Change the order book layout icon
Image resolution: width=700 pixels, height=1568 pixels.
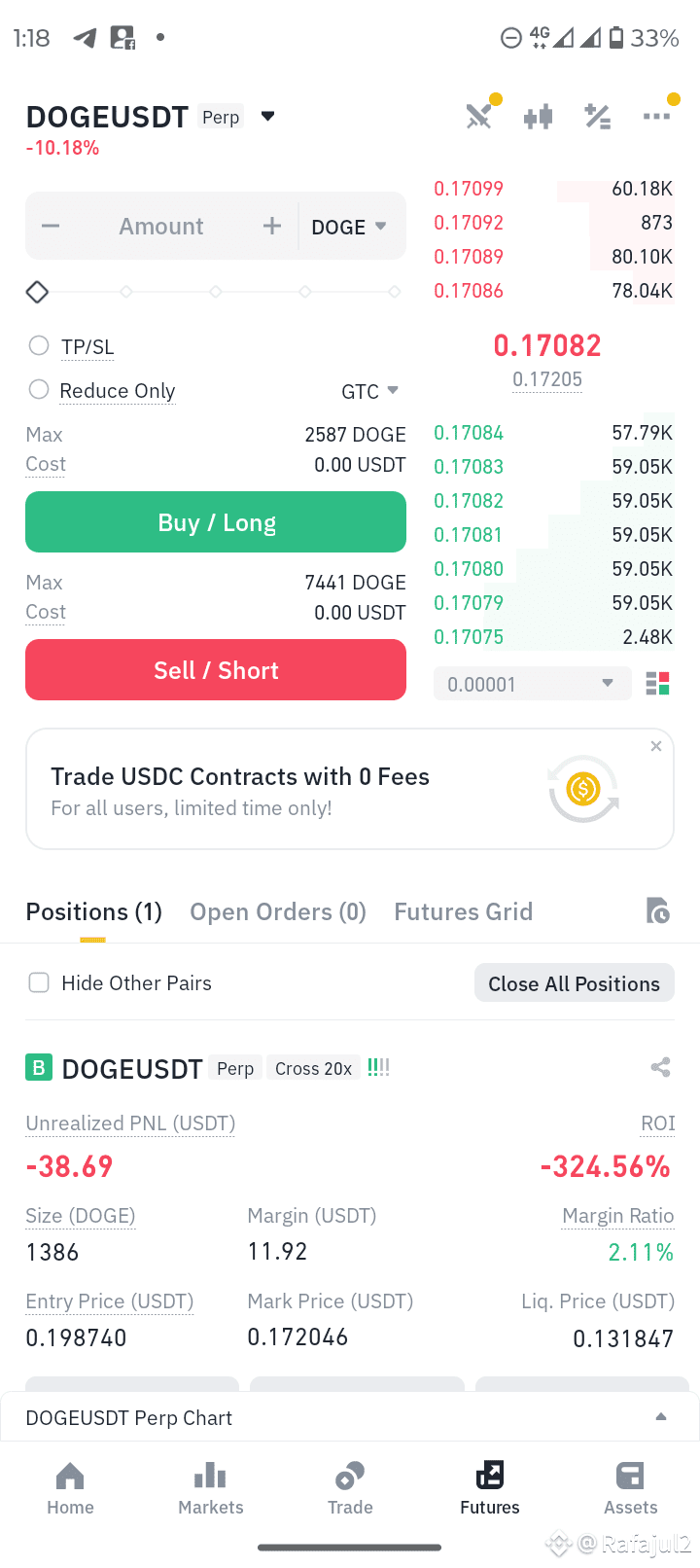pos(657,684)
